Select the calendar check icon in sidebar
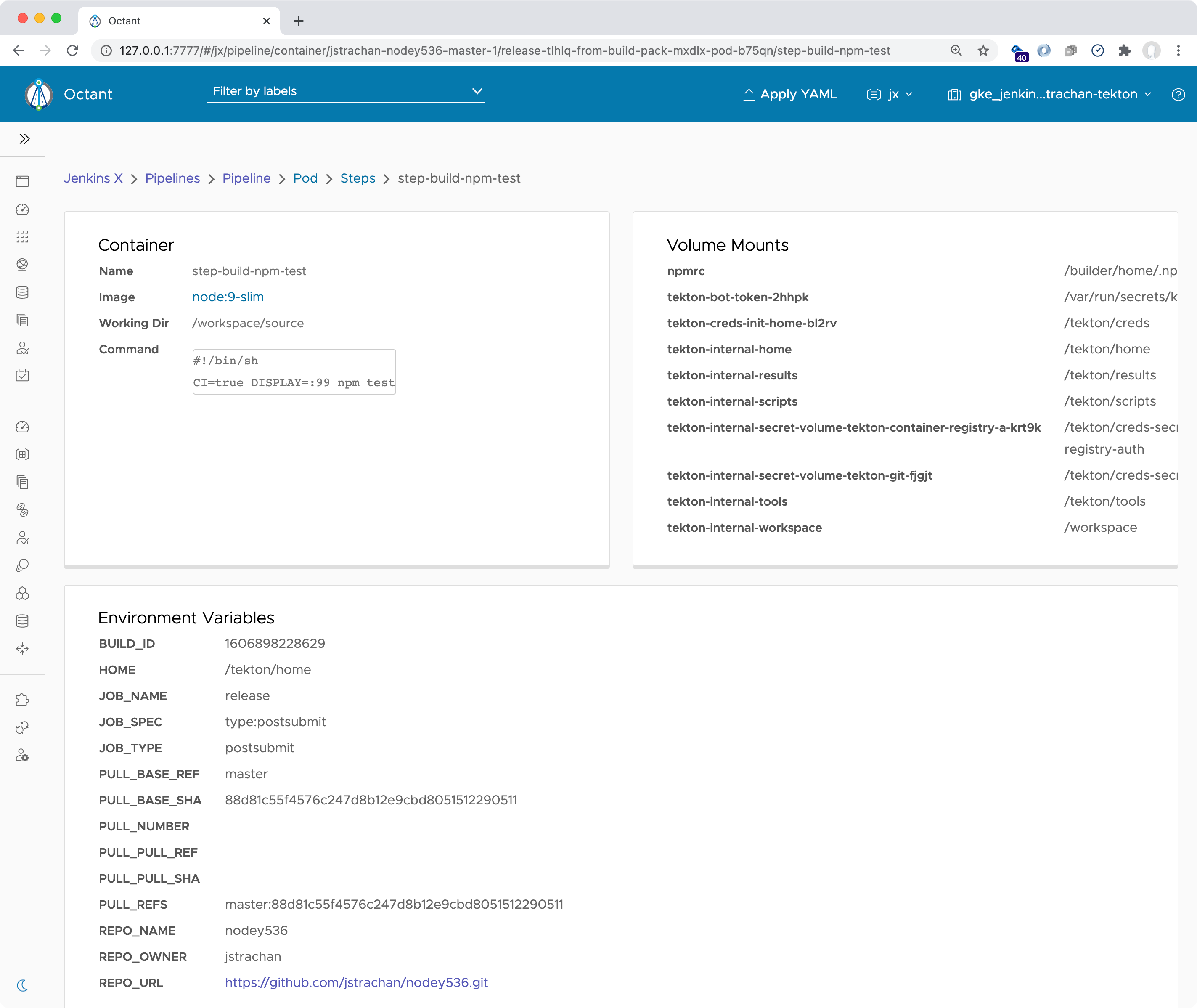Image resolution: width=1197 pixels, height=1008 pixels. click(22, 375)
